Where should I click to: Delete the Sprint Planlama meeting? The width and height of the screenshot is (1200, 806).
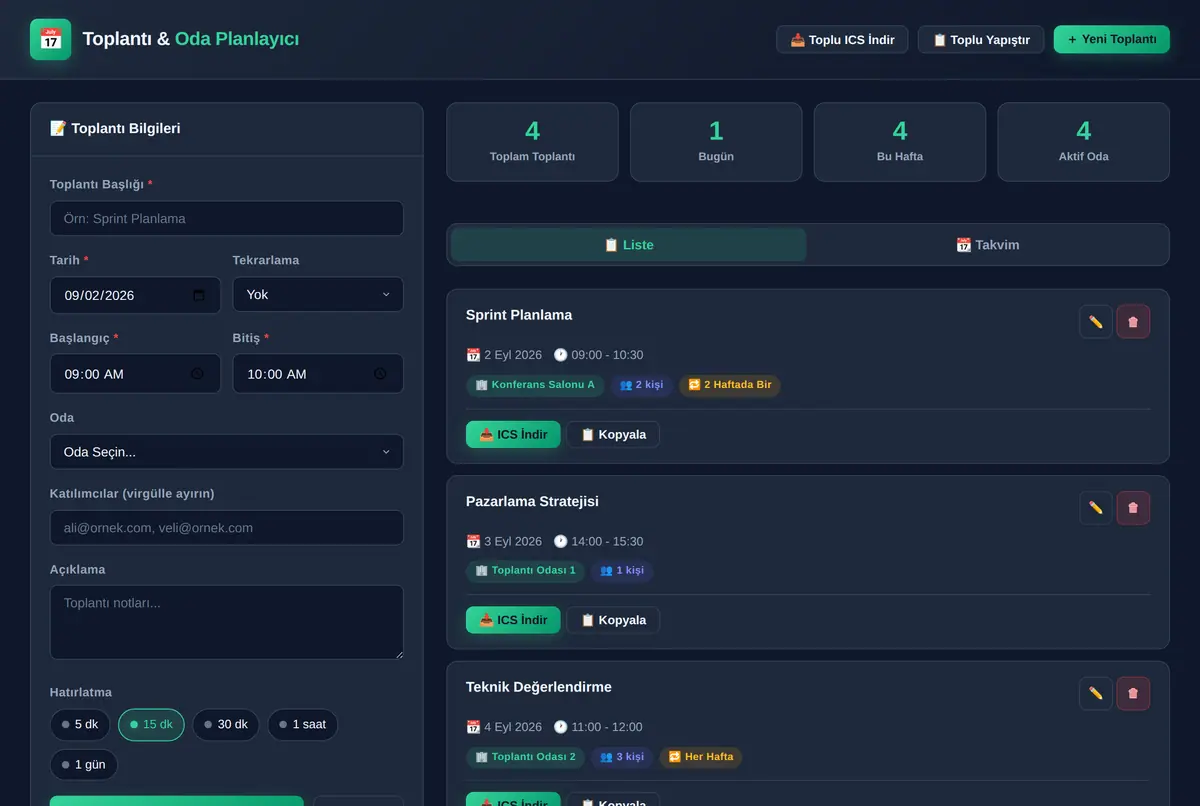tap(1133, 322)
